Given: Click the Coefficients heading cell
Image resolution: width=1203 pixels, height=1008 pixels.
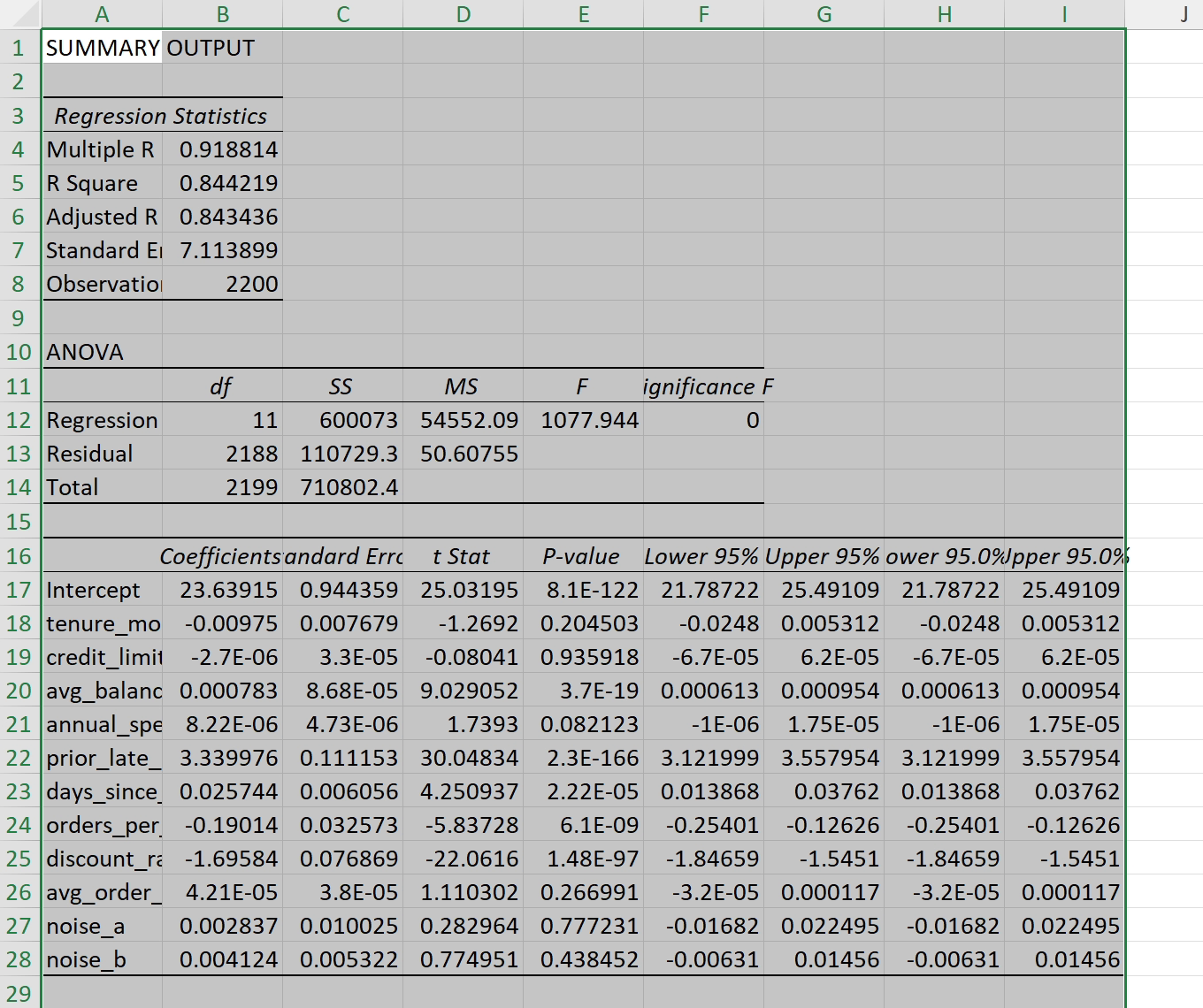Looking at the screenshot, I should pyautogui.click(x=223, y=556).
